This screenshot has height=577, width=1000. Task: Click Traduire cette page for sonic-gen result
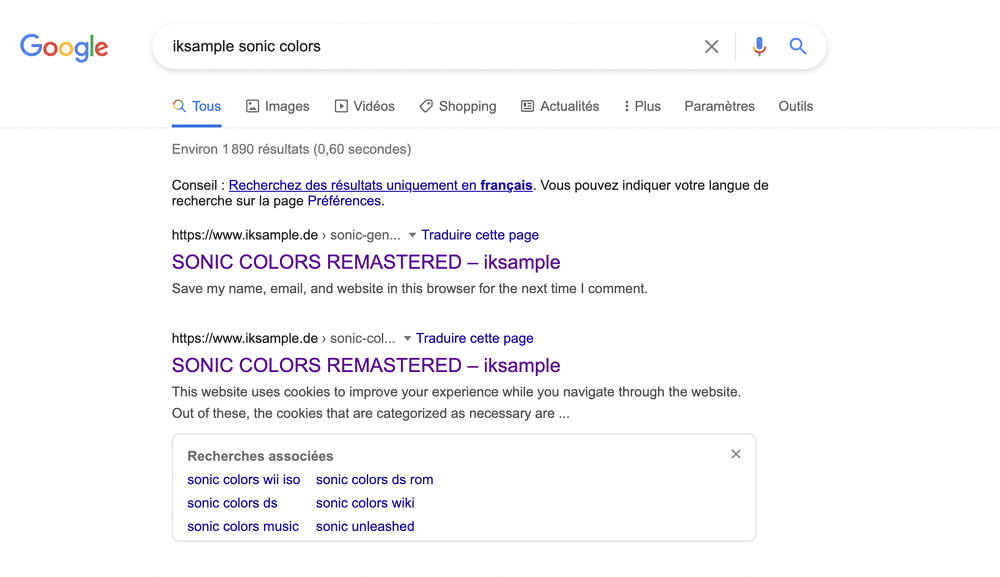point(480,235)
